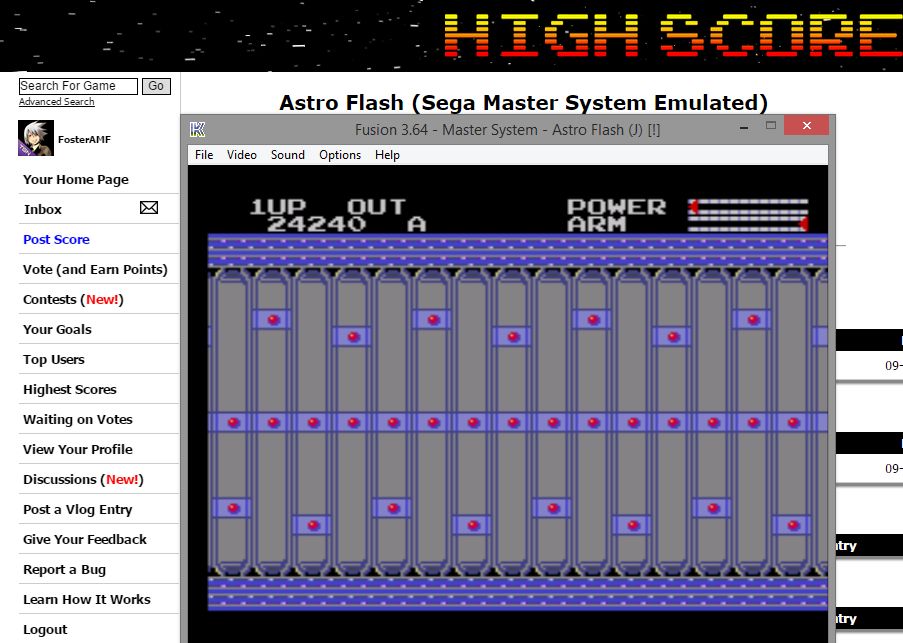903x643 pixels.
Task: Click Report a Bug link
Action: point(65,569)
